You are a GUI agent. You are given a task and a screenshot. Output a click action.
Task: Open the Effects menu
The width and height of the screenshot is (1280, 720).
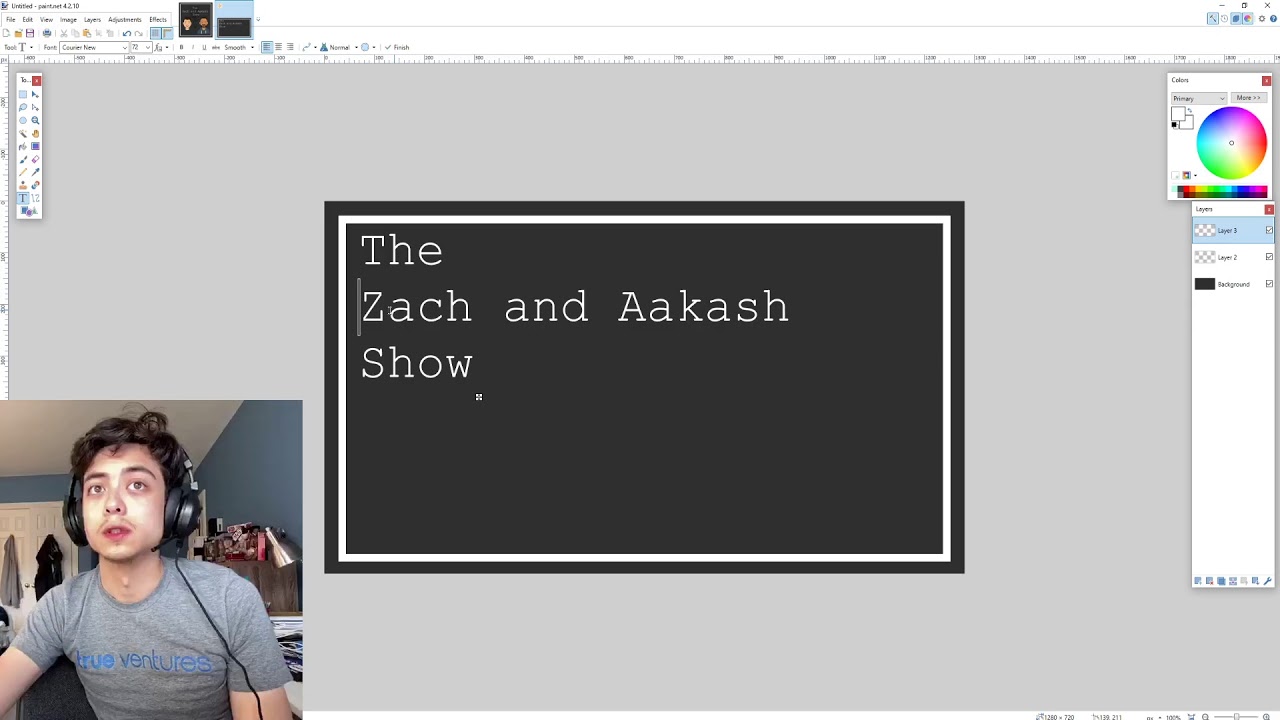click(158, 19)
